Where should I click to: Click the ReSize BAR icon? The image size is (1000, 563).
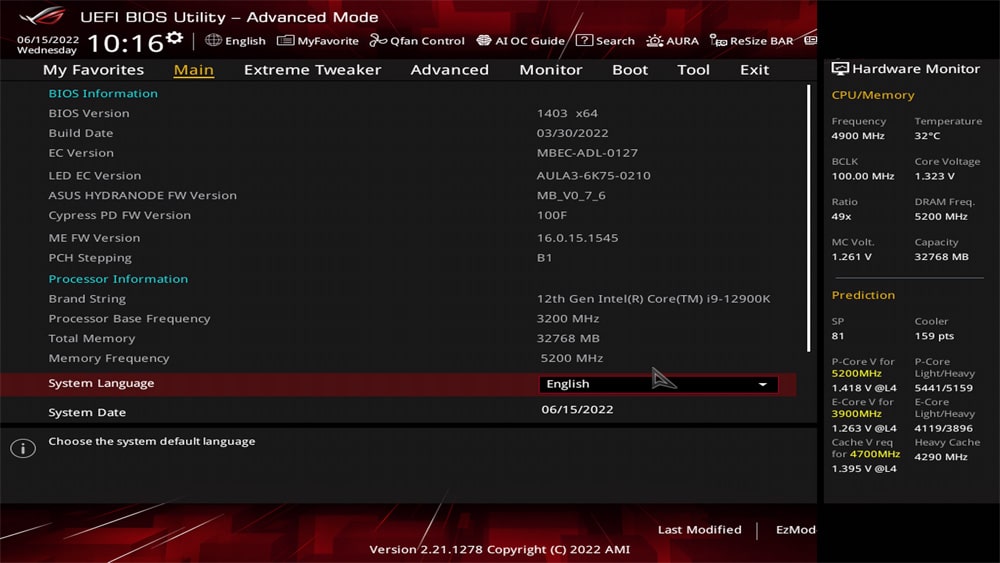pyautogui.click(x=718, y=41)
